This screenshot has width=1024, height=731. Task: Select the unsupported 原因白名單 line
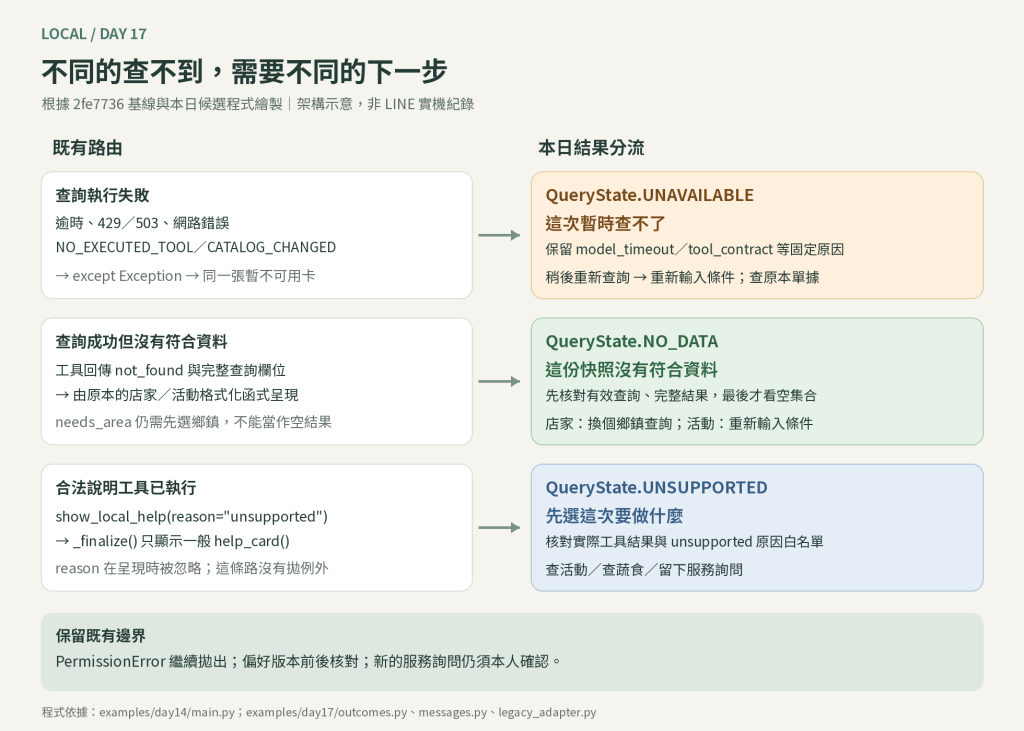(684, 542)
